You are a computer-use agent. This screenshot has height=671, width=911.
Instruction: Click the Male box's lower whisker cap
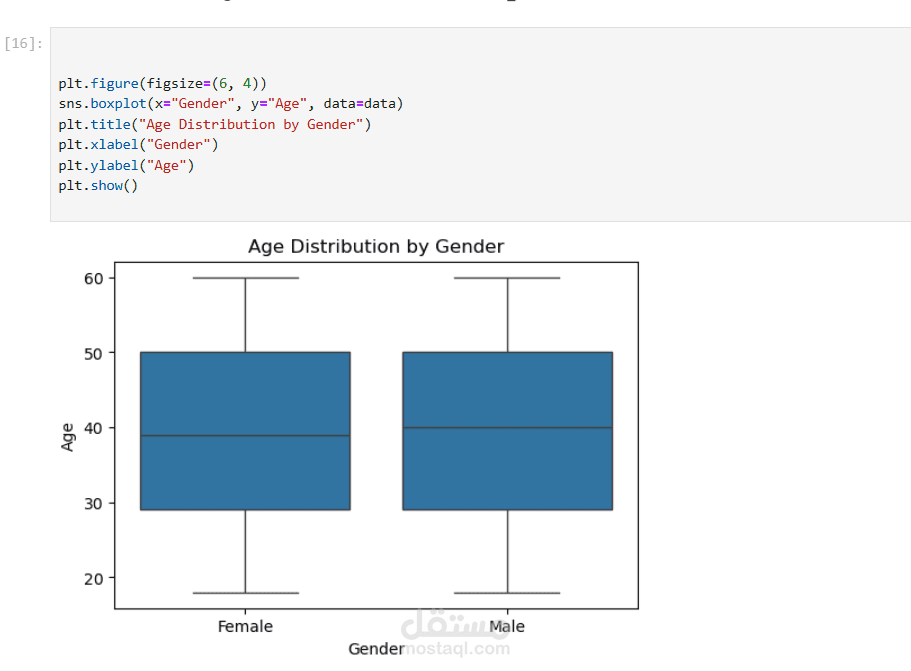[507, 593]
